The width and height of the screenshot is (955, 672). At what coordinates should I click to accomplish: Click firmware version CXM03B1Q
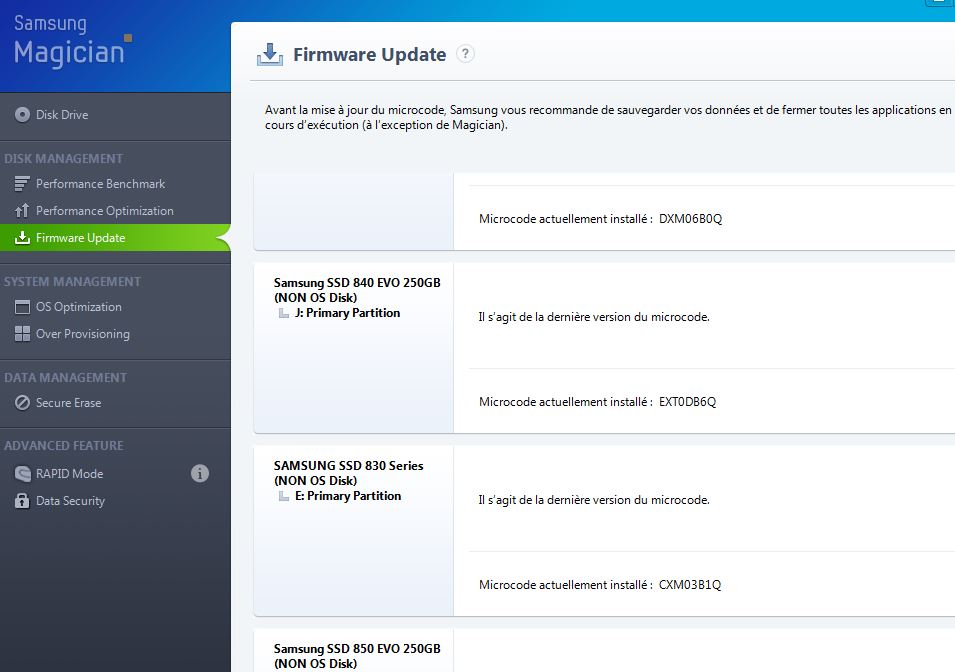(690, 585)
